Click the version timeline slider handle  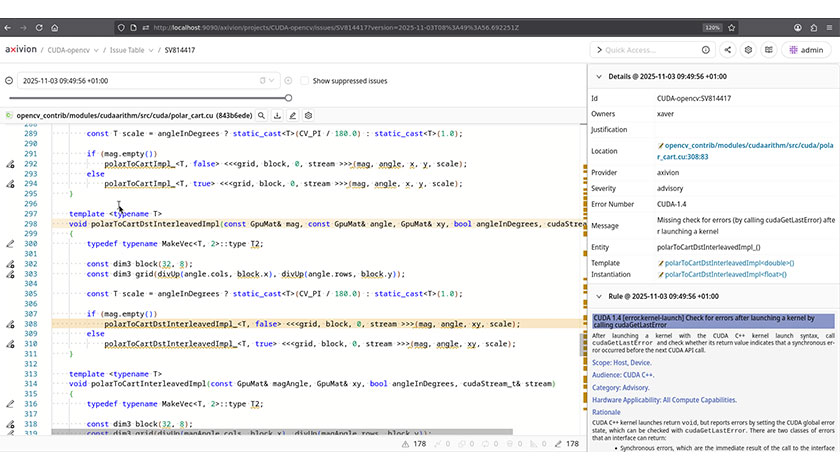[x=289, y=98]
